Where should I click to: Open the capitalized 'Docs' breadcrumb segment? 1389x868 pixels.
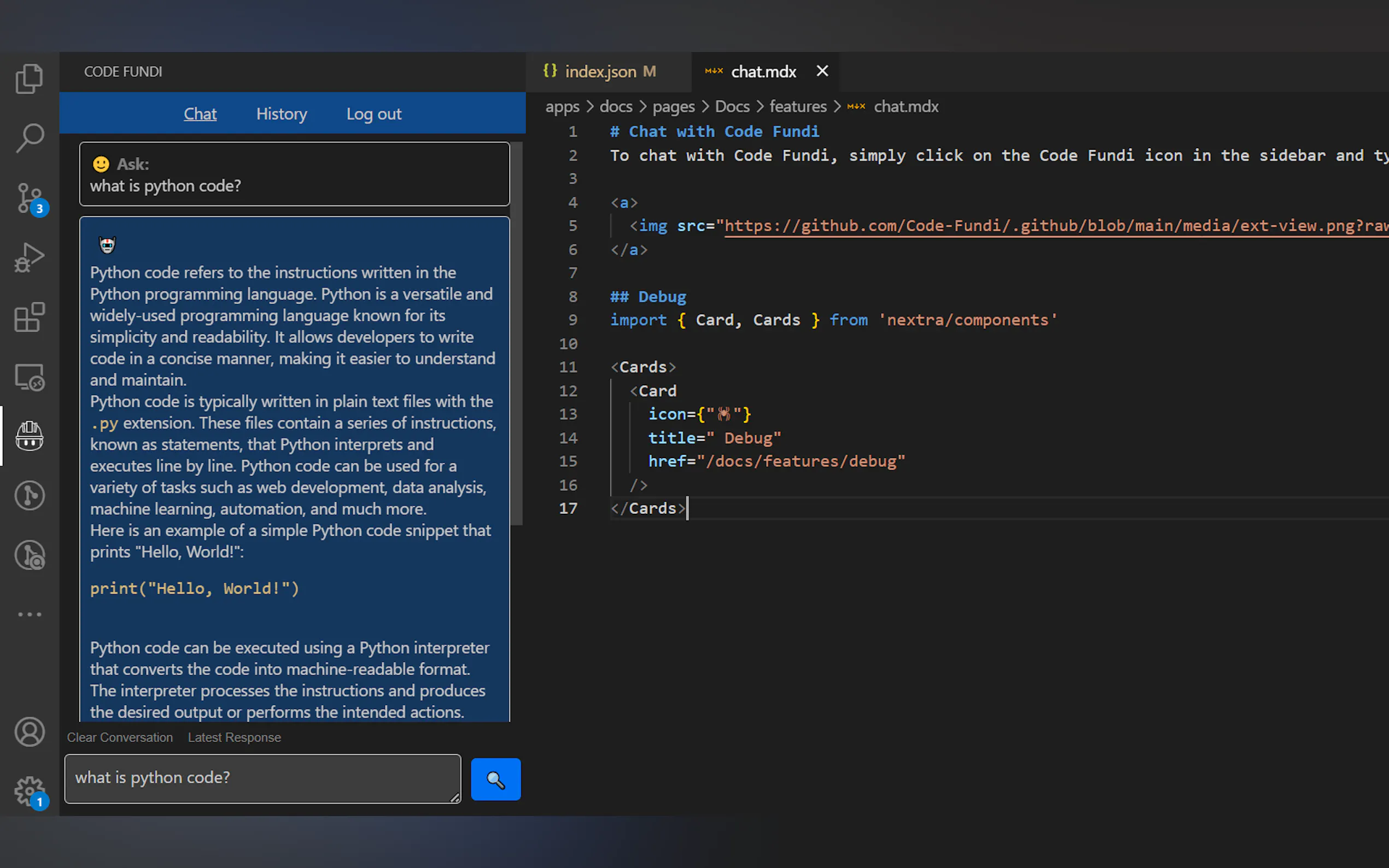coord(732,107)
